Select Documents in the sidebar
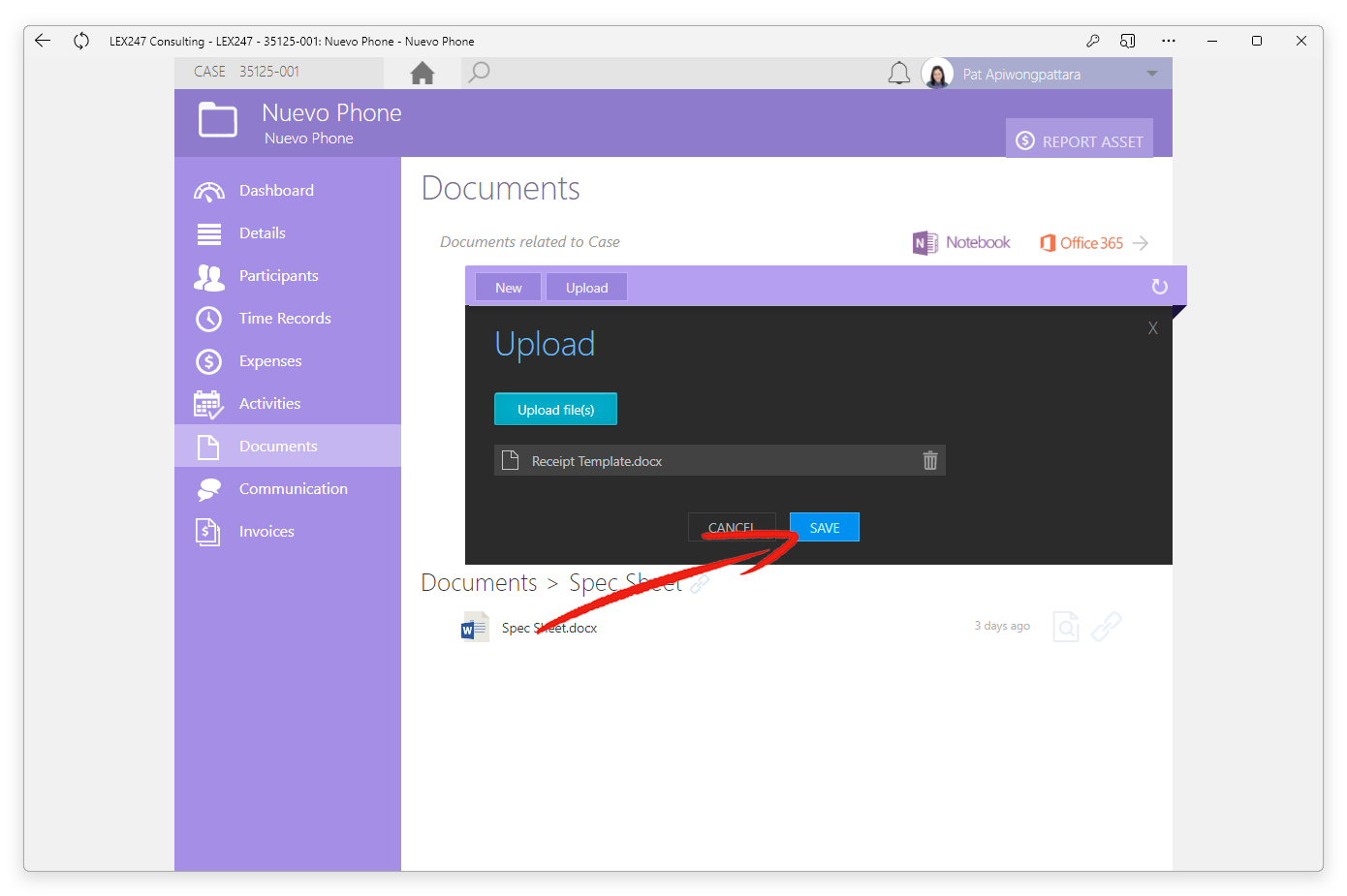Image resolution: width=1347 pixels, height=896 pixels. coord(288,446)
